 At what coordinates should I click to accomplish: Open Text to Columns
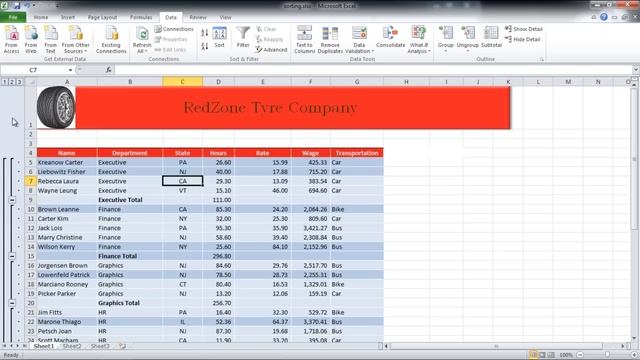(x=304, y=39)
